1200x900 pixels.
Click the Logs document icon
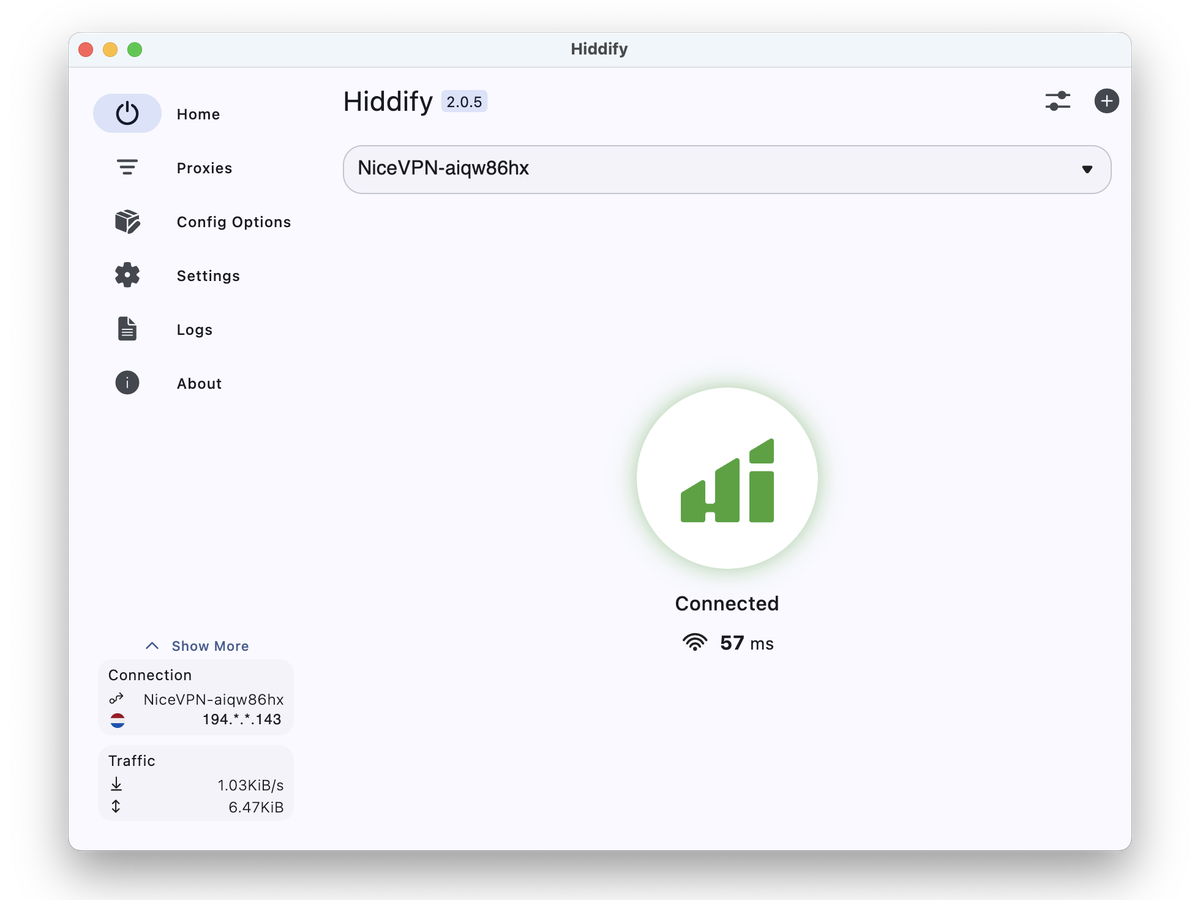click(x=127, y=329)
